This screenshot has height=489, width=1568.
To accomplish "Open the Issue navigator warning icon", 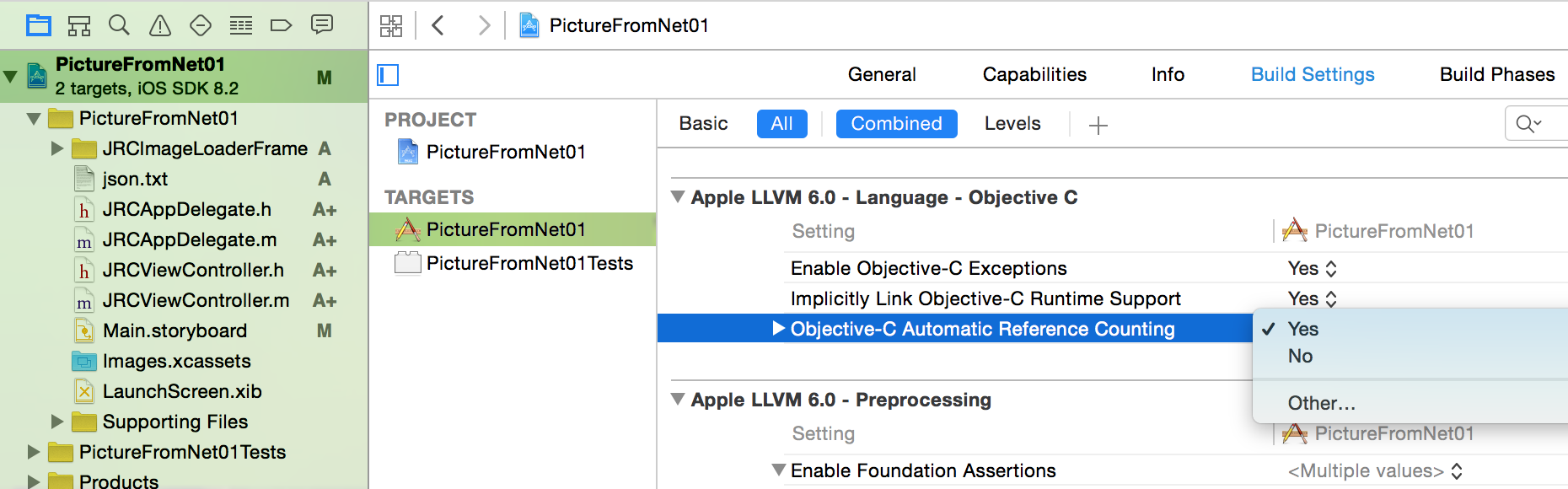I will 160,25.
